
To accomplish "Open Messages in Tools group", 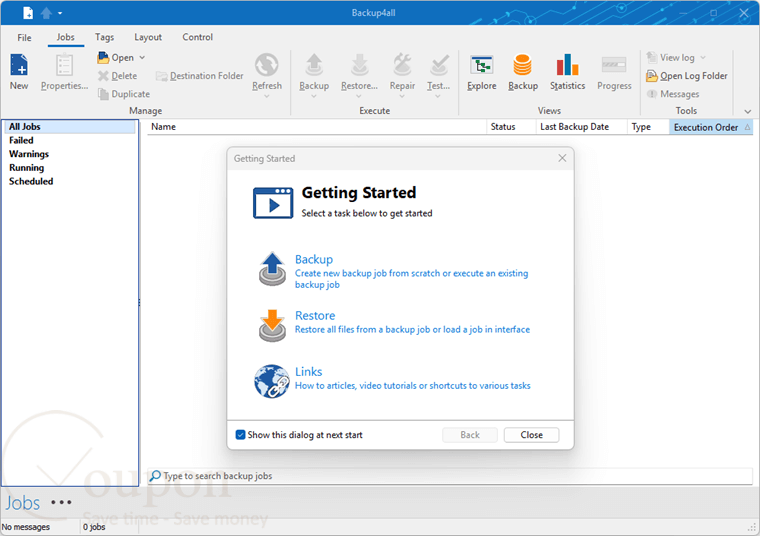I will pos(673,94).
